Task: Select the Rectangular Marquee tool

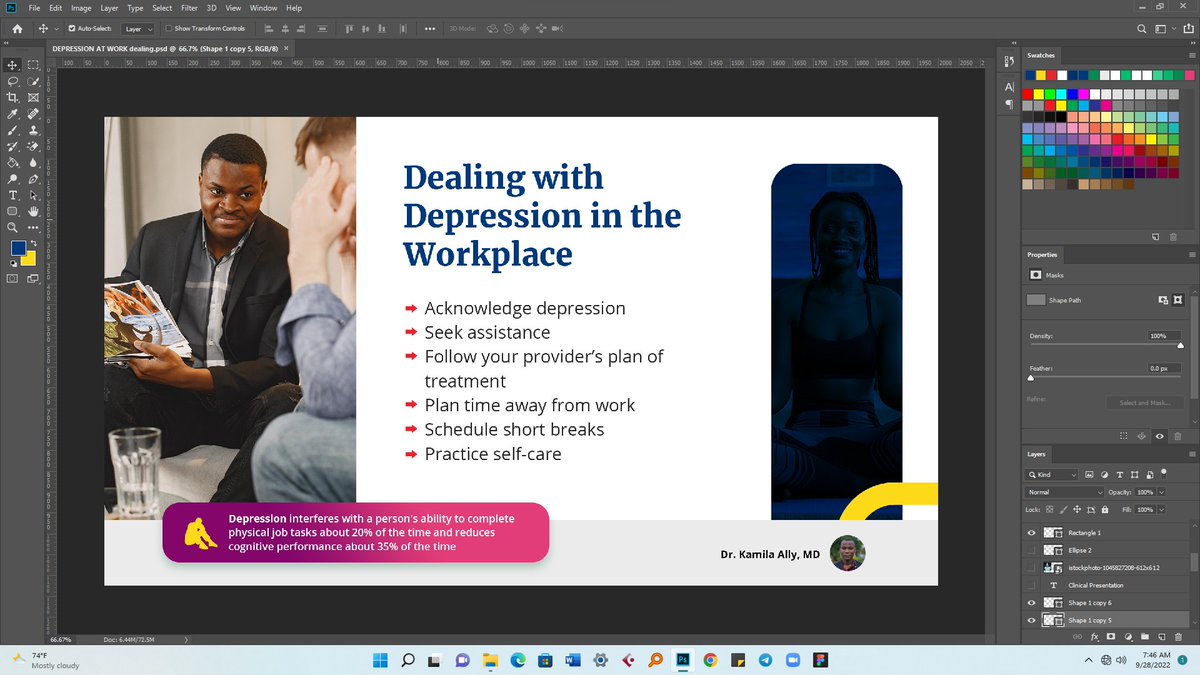Action: (33, 64)
